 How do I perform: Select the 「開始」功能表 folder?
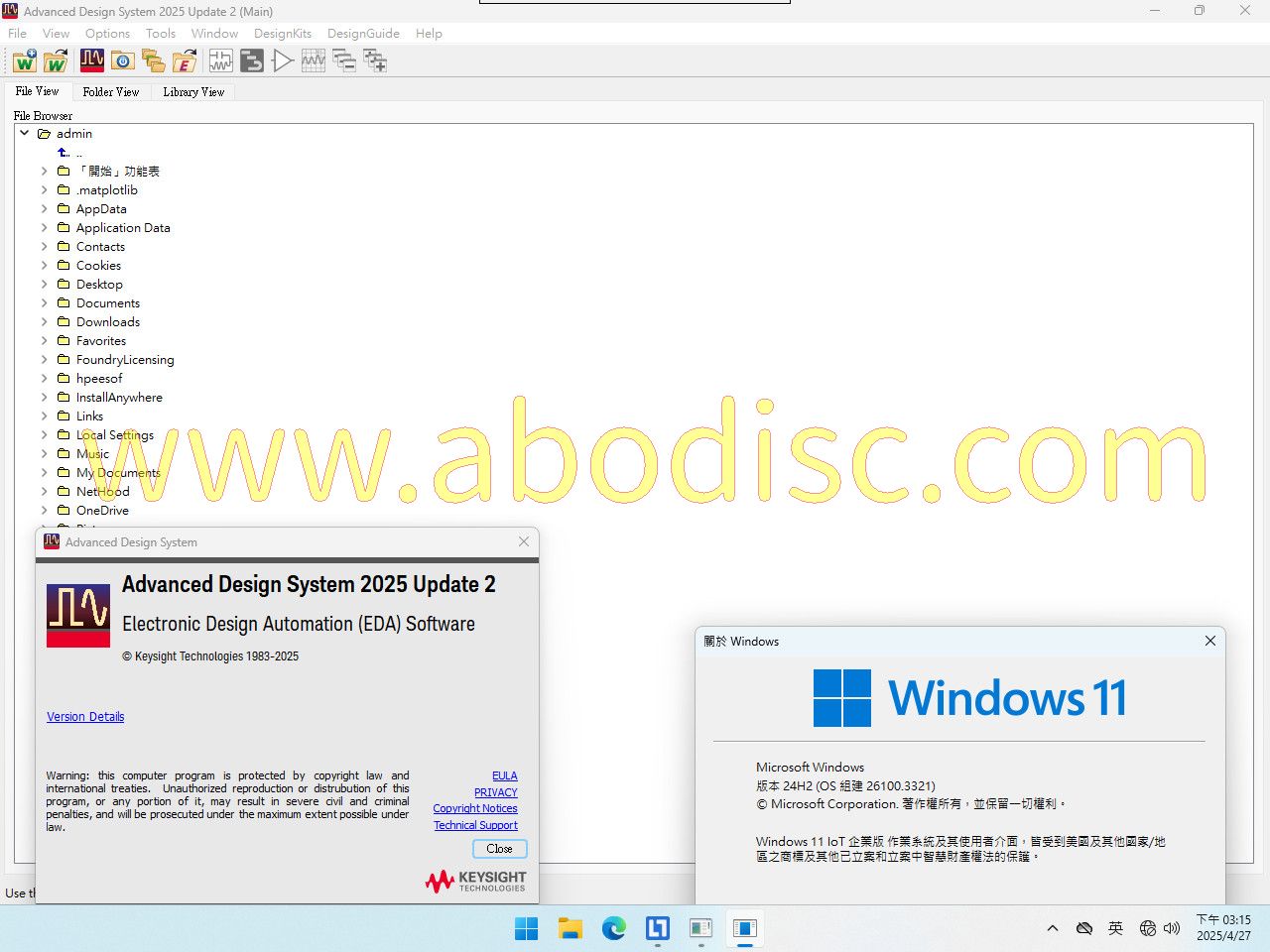[117, 172]
